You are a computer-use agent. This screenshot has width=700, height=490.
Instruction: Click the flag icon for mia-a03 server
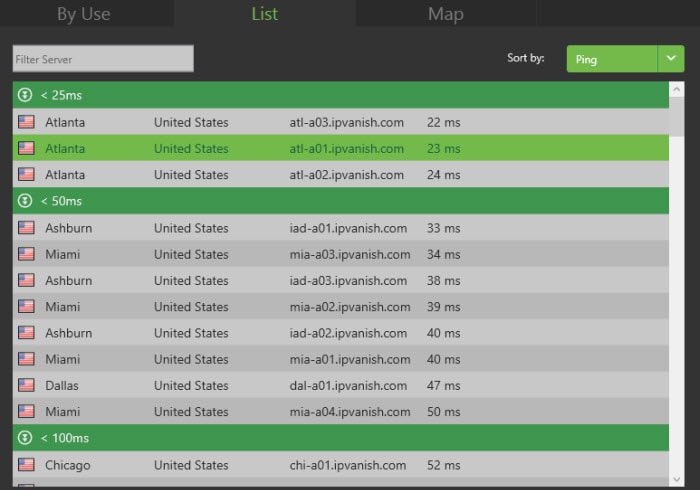tap(27, 254)
